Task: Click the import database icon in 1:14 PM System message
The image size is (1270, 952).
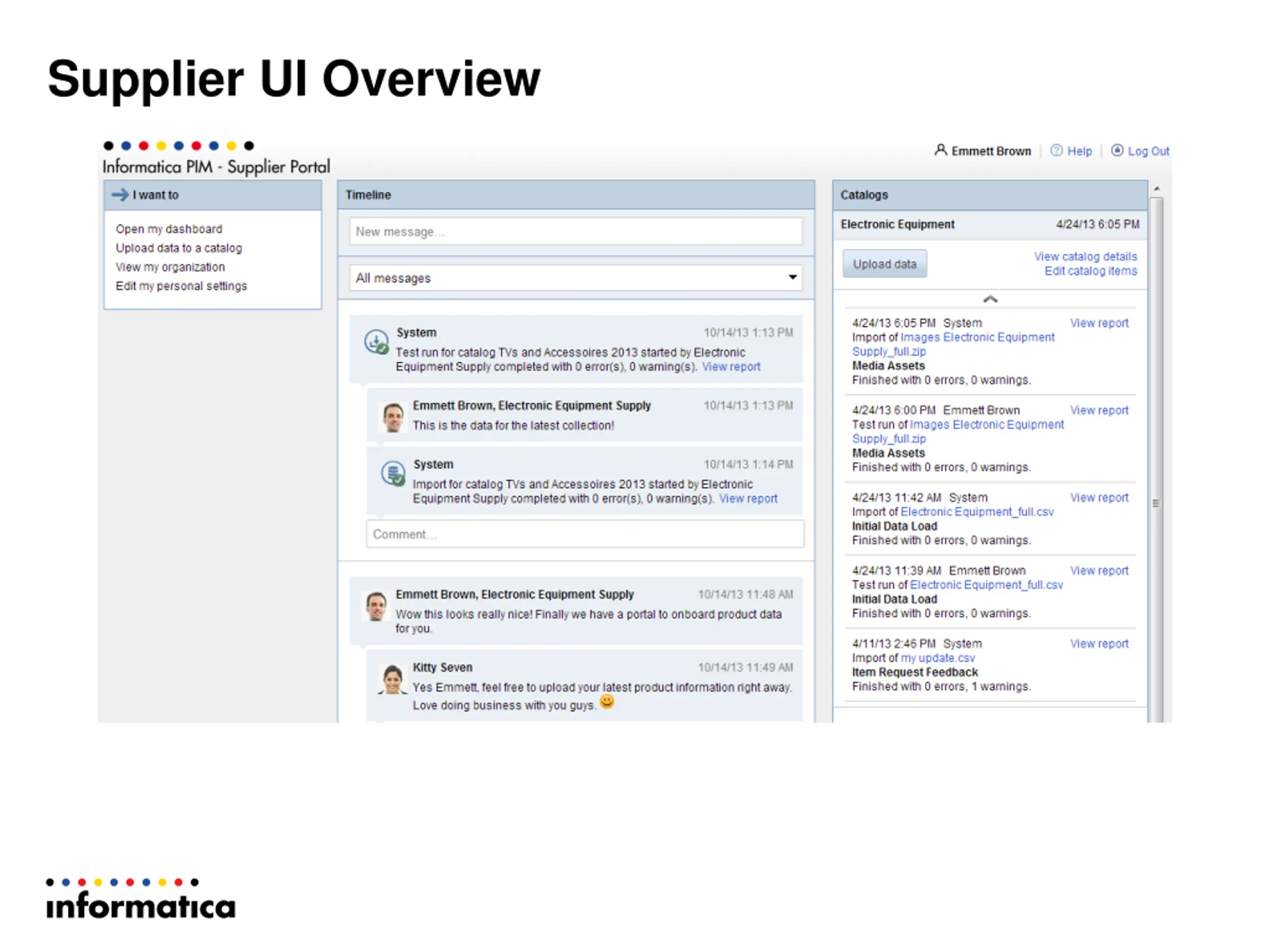Action: click(x=393, y=474)
